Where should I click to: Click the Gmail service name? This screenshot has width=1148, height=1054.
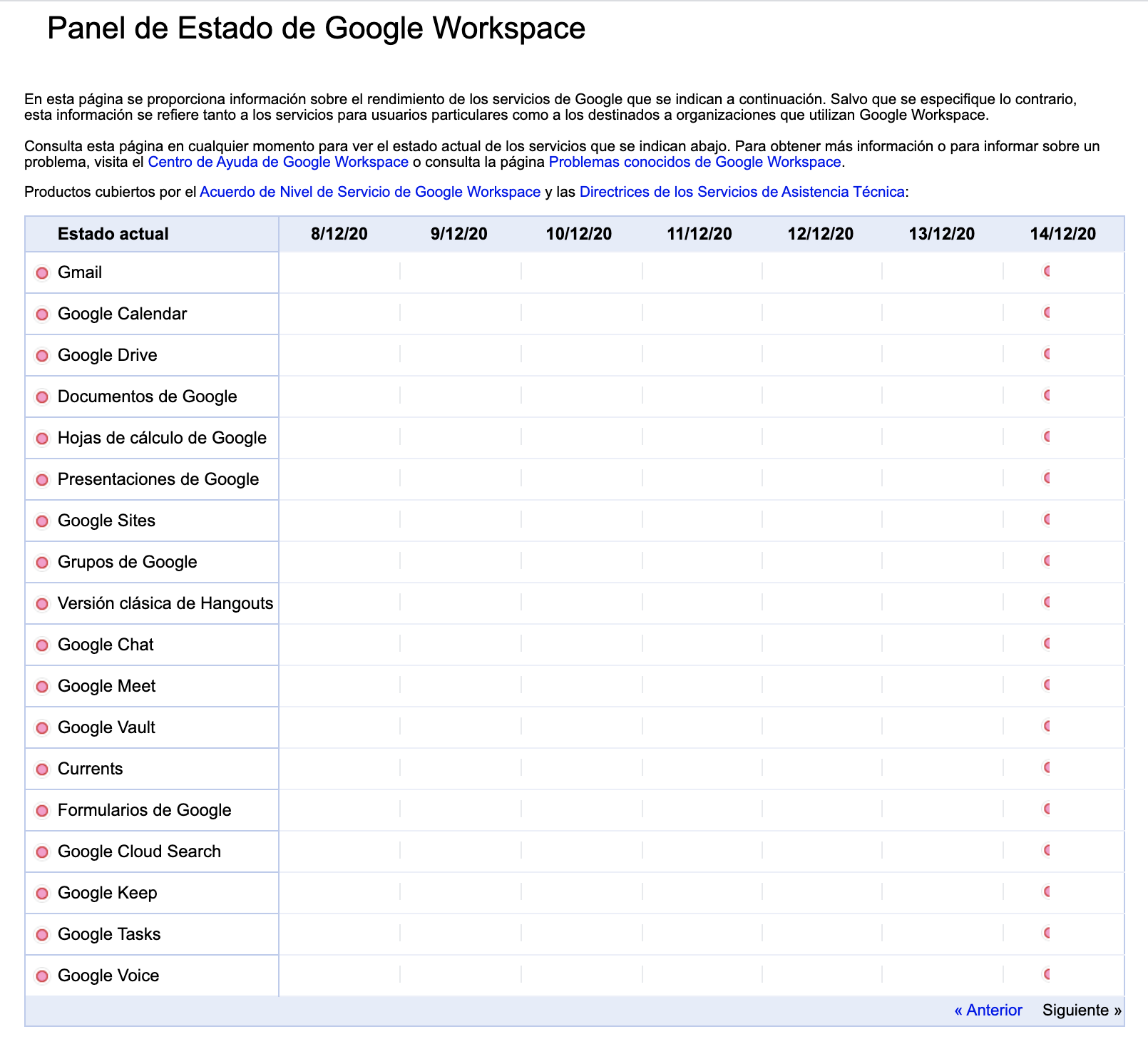pyautogui.click(x=80, y=272)
